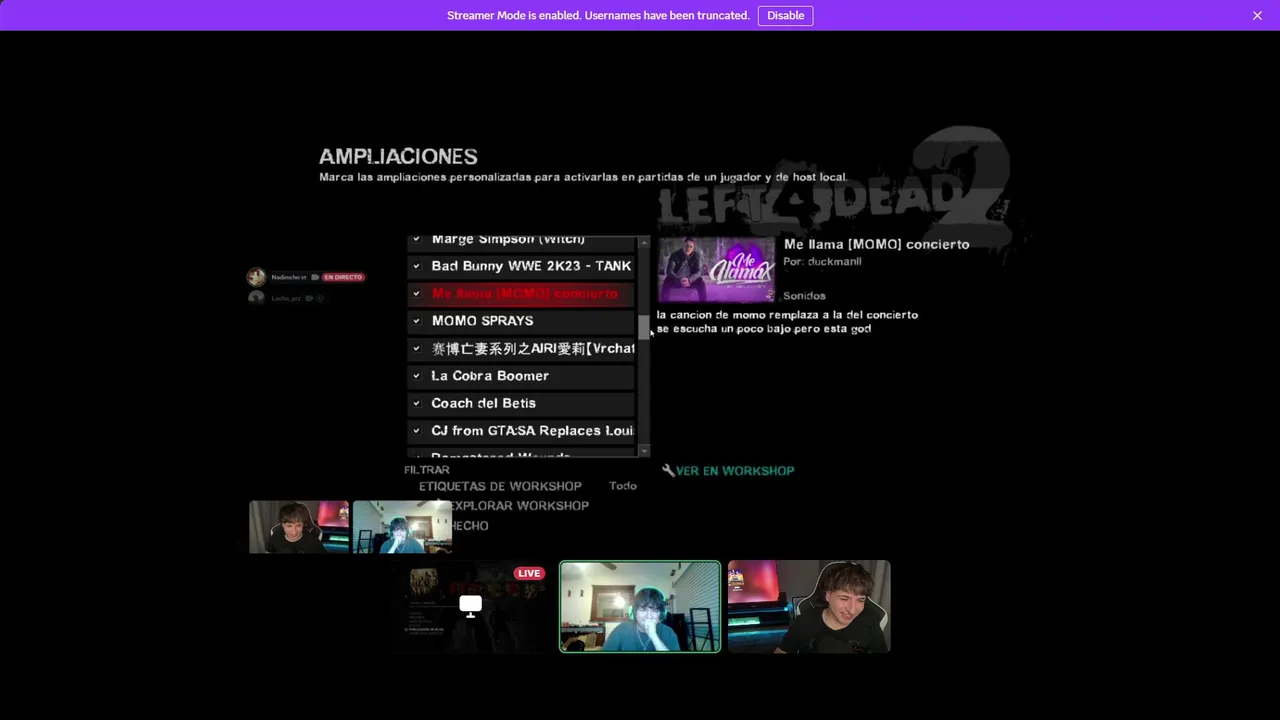
Task: Select the laughing person webcam tile at right
Action: click(809, 606)
